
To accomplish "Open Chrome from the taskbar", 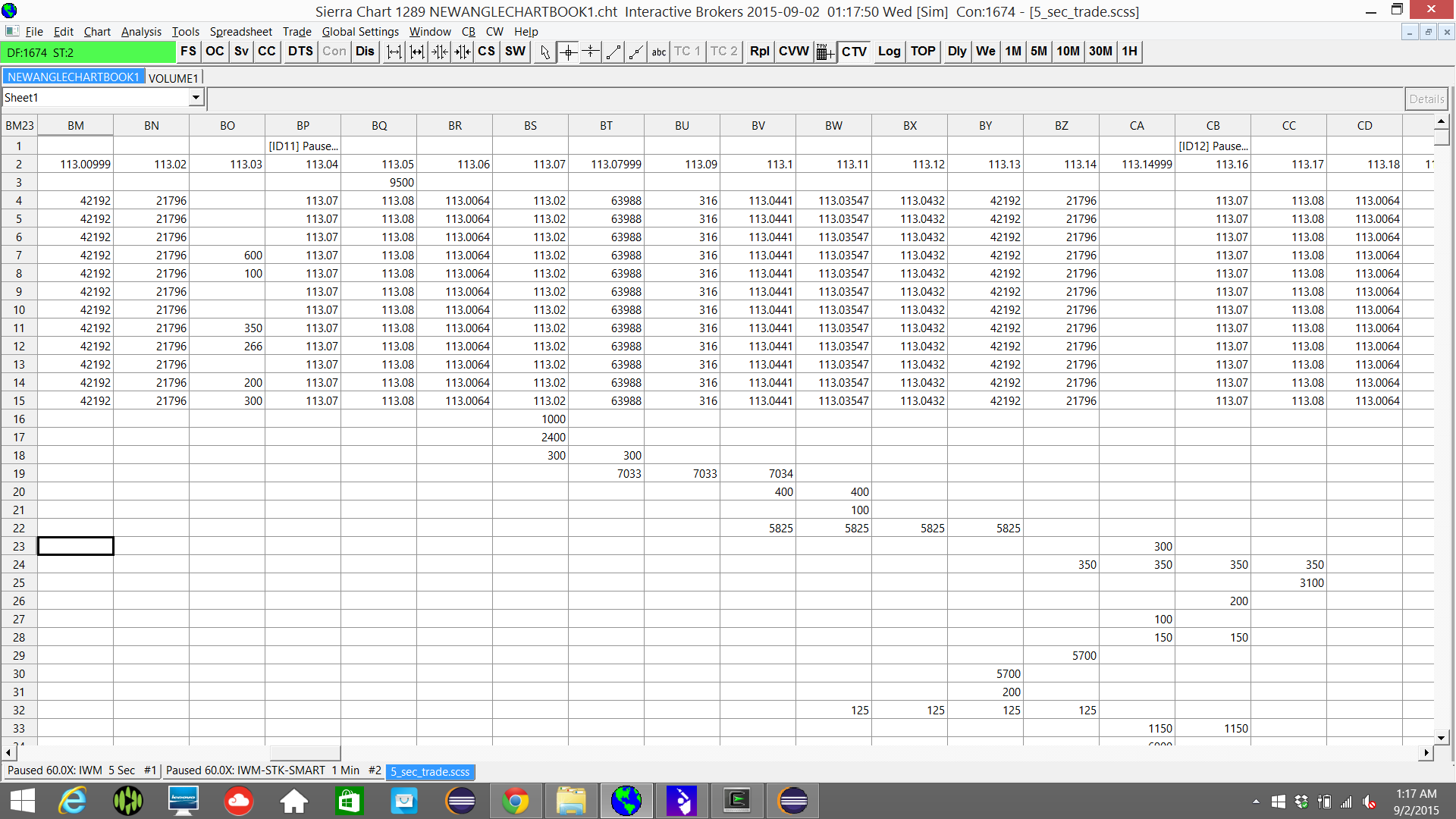I will pos(516,801).
